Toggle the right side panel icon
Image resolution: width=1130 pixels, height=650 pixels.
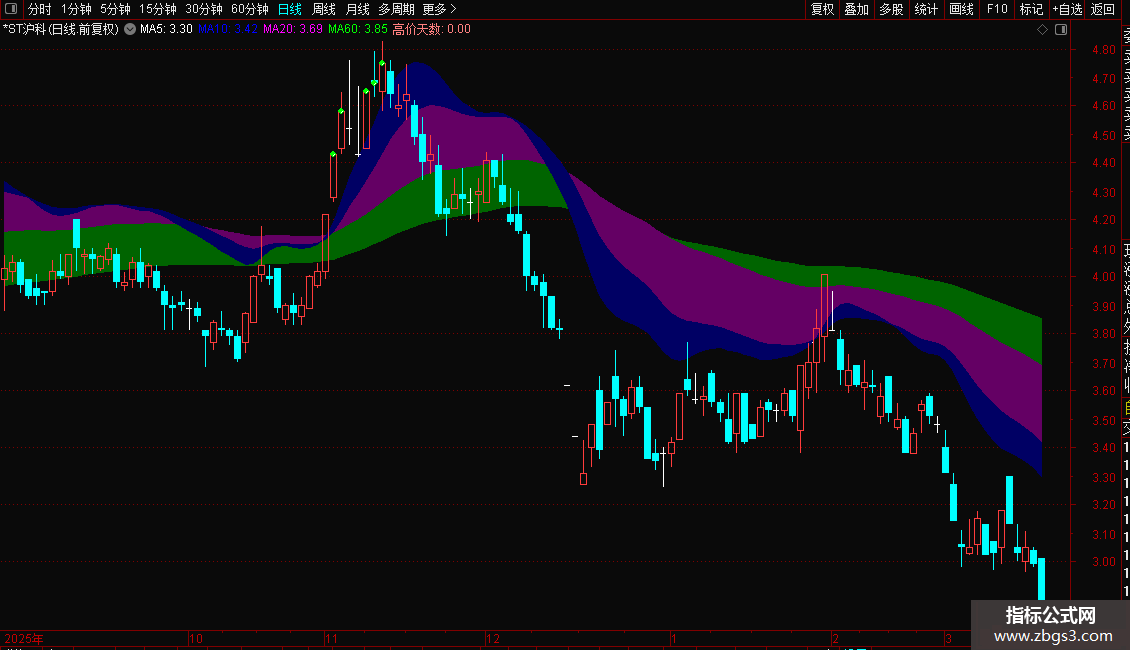pyautogui.click(x=1061, y=30)
